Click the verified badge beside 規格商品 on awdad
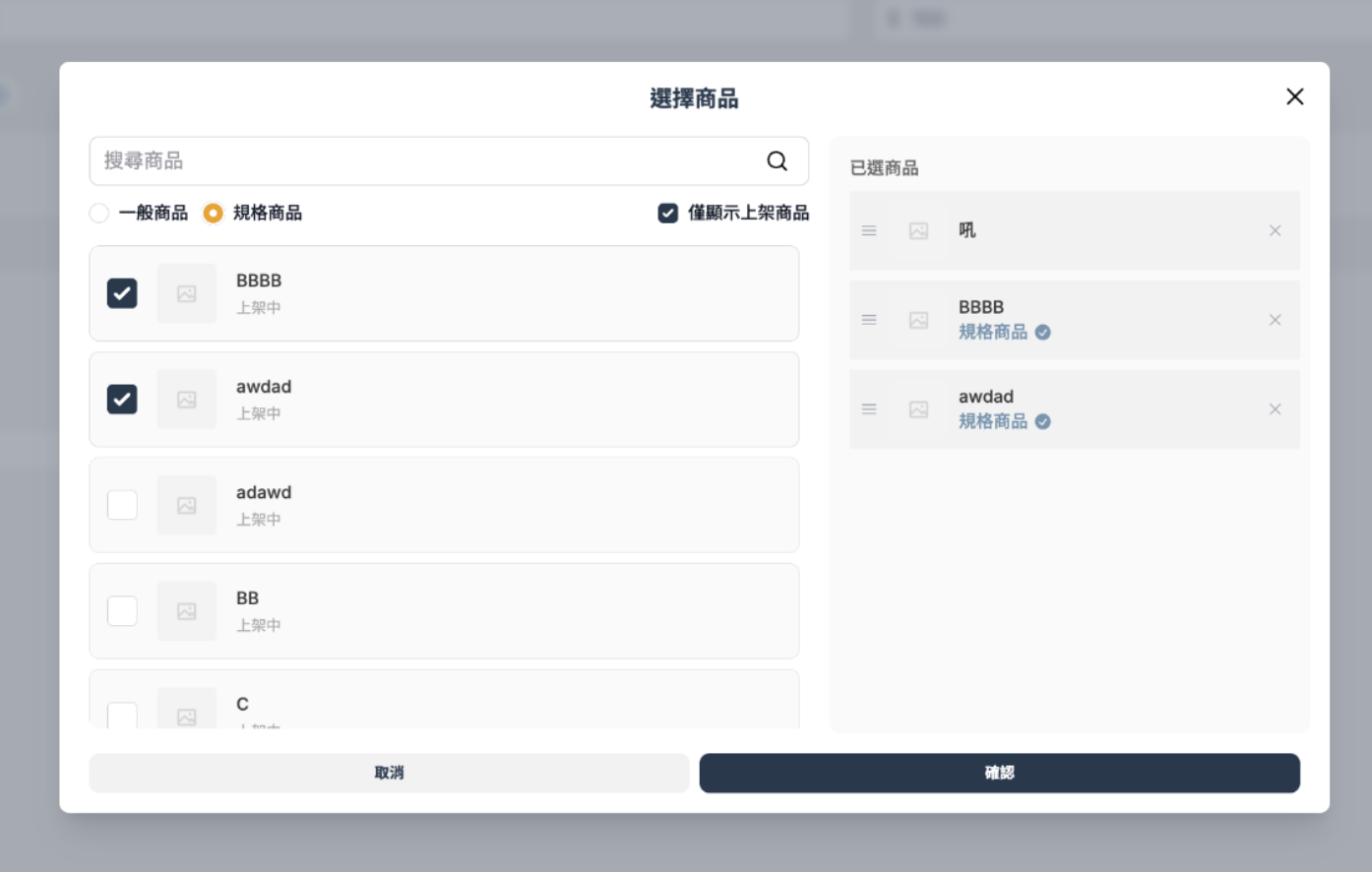The height and width of the screenshot is (872, 1372). (1042, 421)
